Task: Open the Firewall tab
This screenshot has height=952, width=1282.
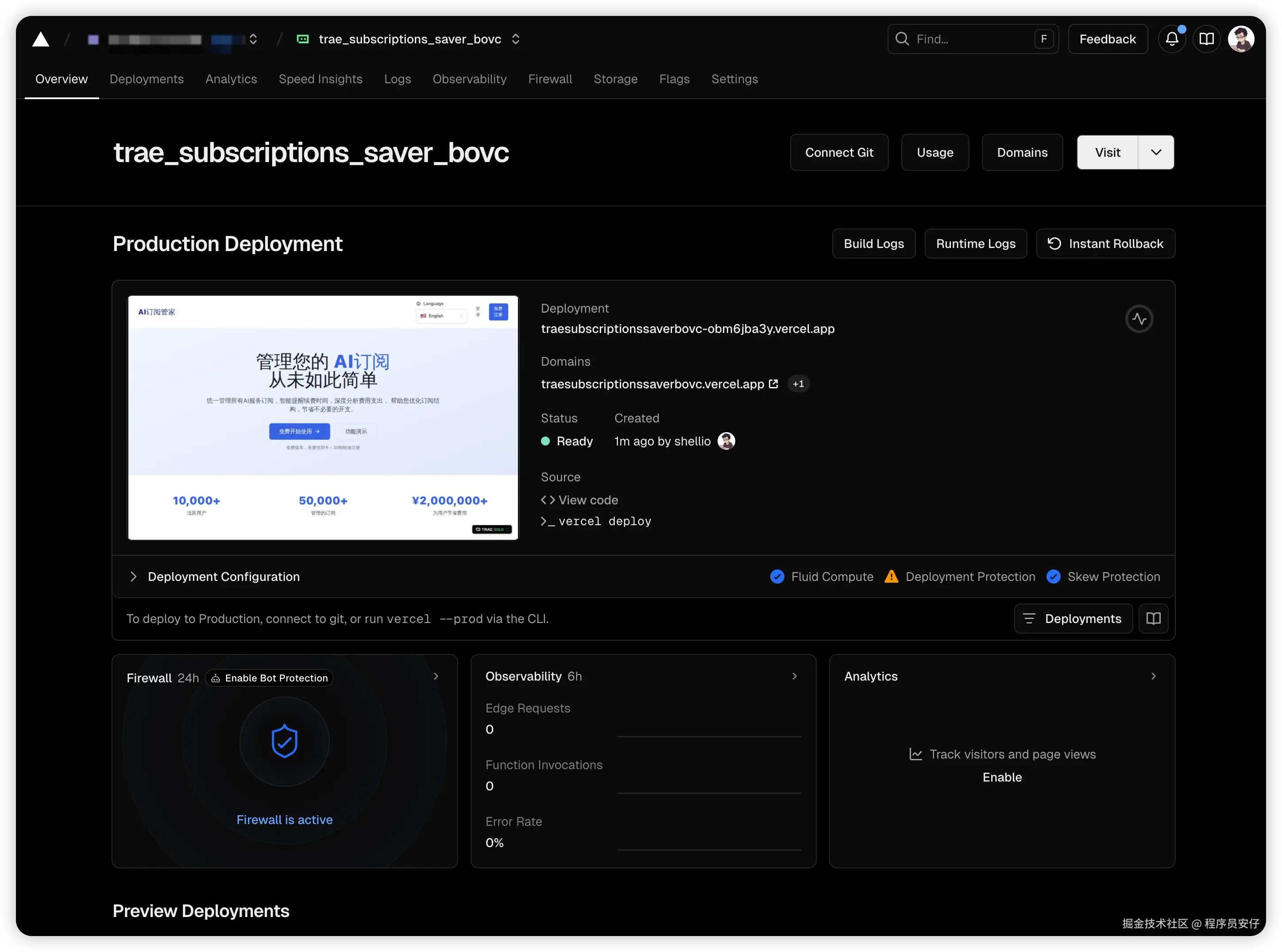Action: [550, 79]
